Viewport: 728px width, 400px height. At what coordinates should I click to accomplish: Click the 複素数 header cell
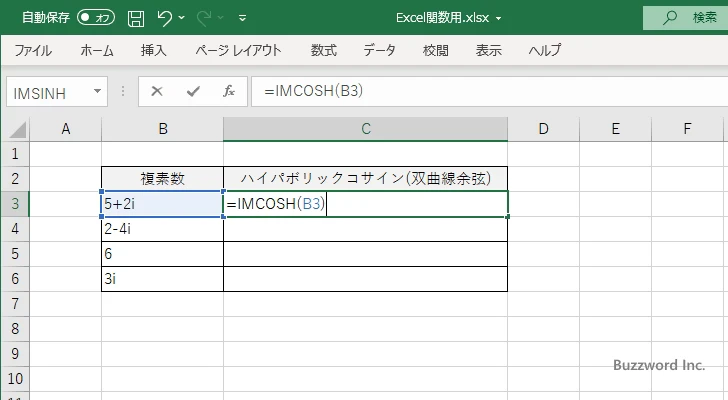pyautogui.click(x=162, y=179)
